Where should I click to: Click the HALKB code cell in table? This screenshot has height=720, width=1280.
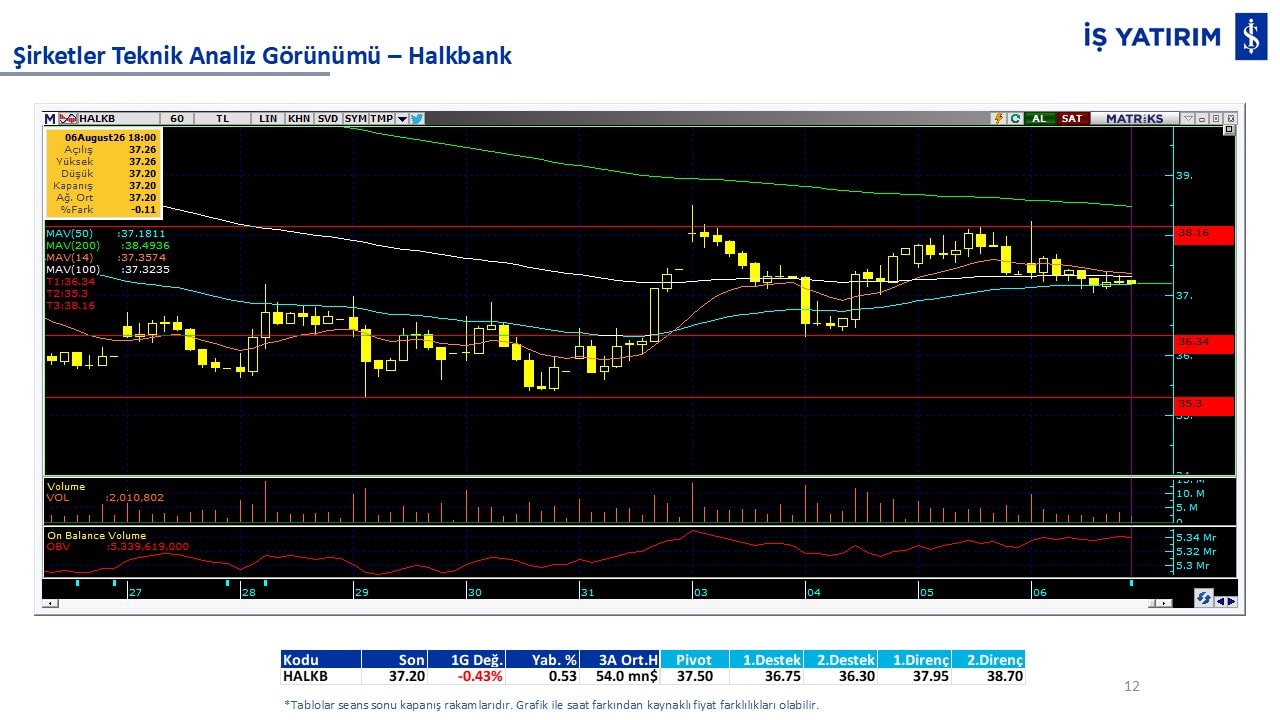coord(320,676)
